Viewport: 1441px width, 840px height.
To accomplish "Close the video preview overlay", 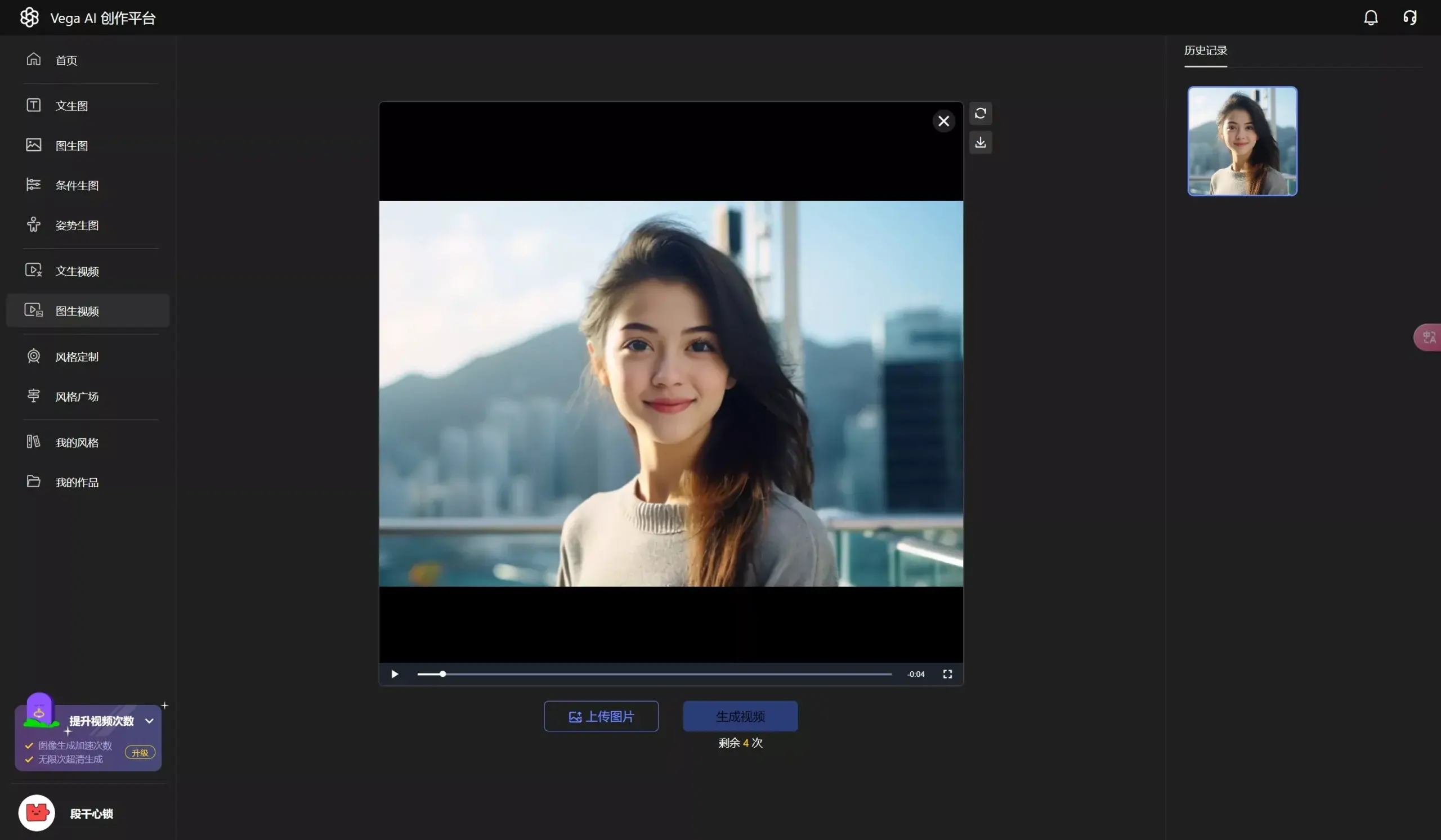I will 943,120.
